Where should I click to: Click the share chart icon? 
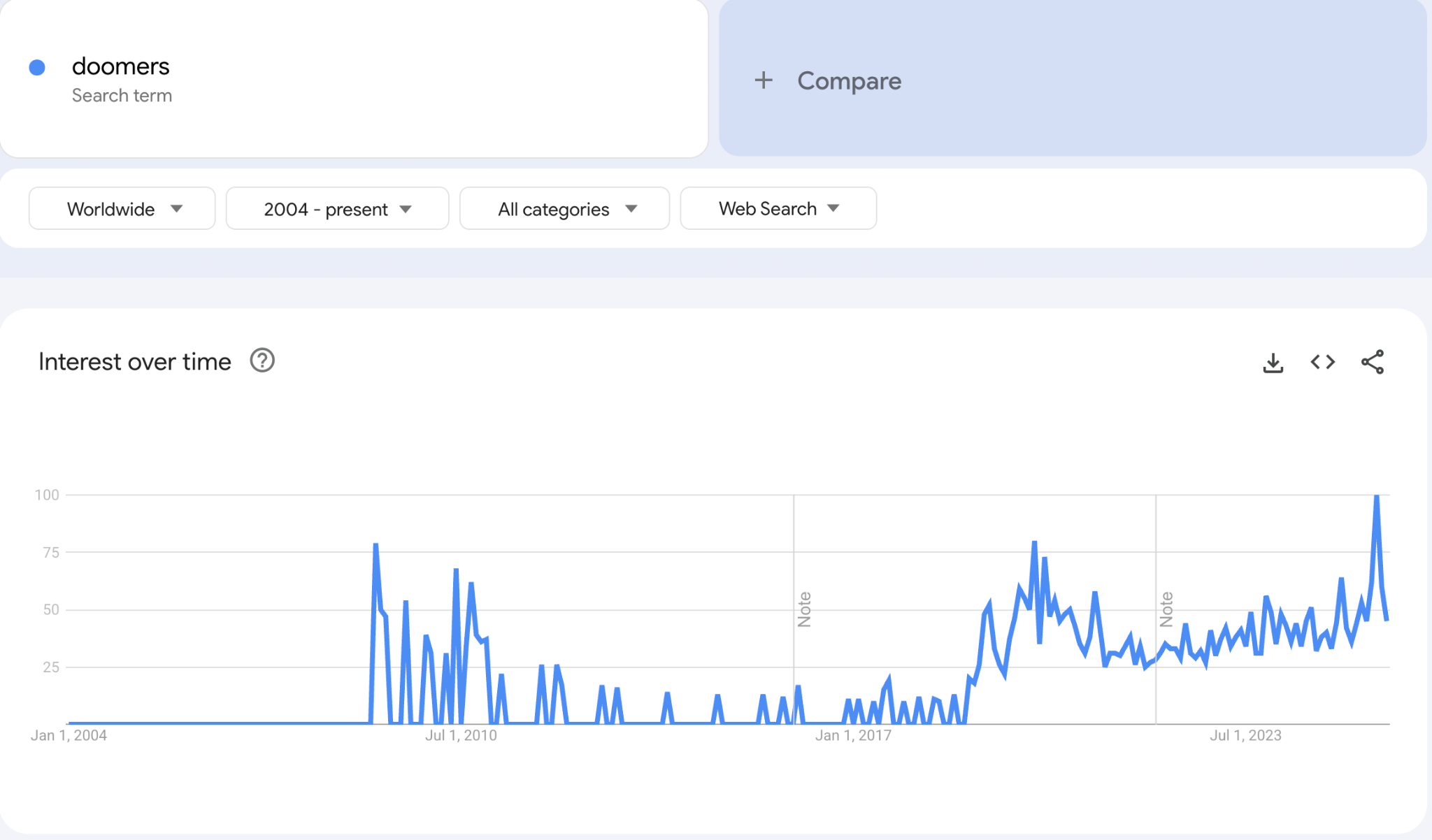coord(1372,362)
